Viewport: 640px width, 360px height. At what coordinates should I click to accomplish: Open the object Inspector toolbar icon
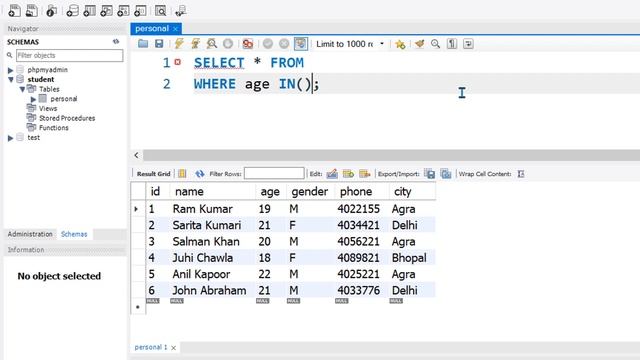tap(51, 11)
